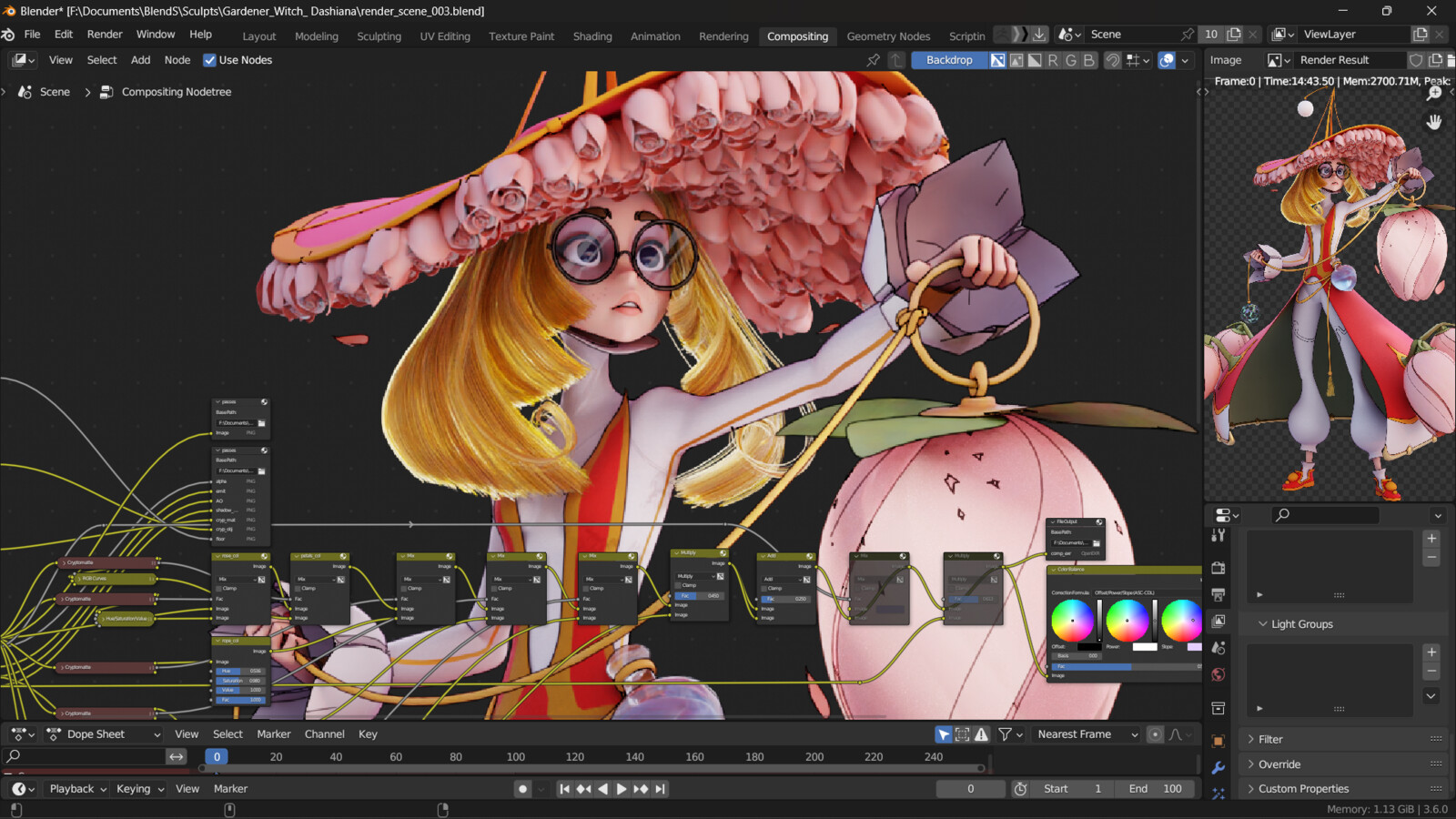
Task: Click the End frame field showing 100
Action: click(1157, 789)
